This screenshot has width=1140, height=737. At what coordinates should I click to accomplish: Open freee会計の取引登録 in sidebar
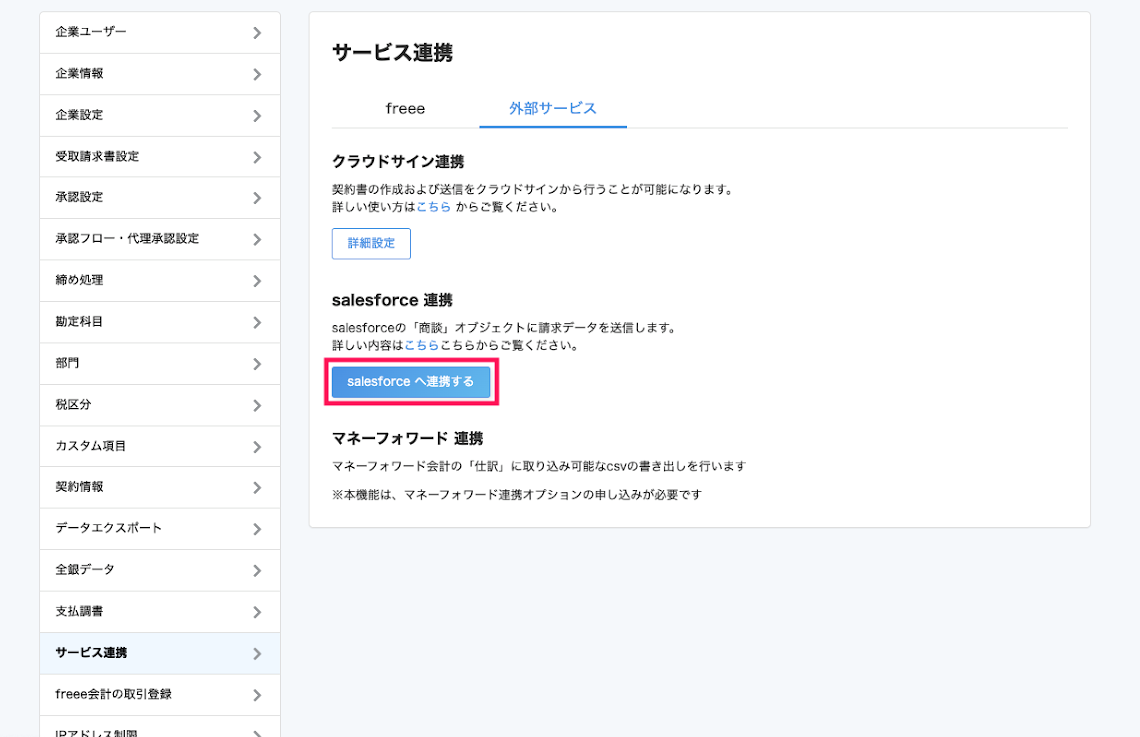click(160, 694)
